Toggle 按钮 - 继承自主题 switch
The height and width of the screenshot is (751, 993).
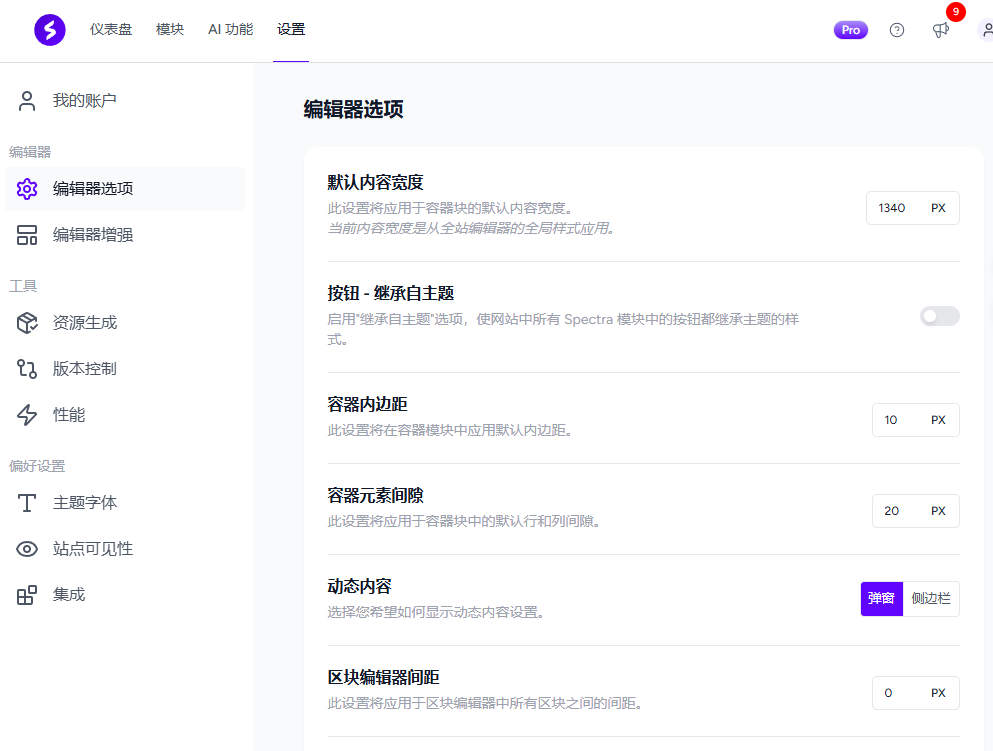pyautogui.click(x=940, y=316)
